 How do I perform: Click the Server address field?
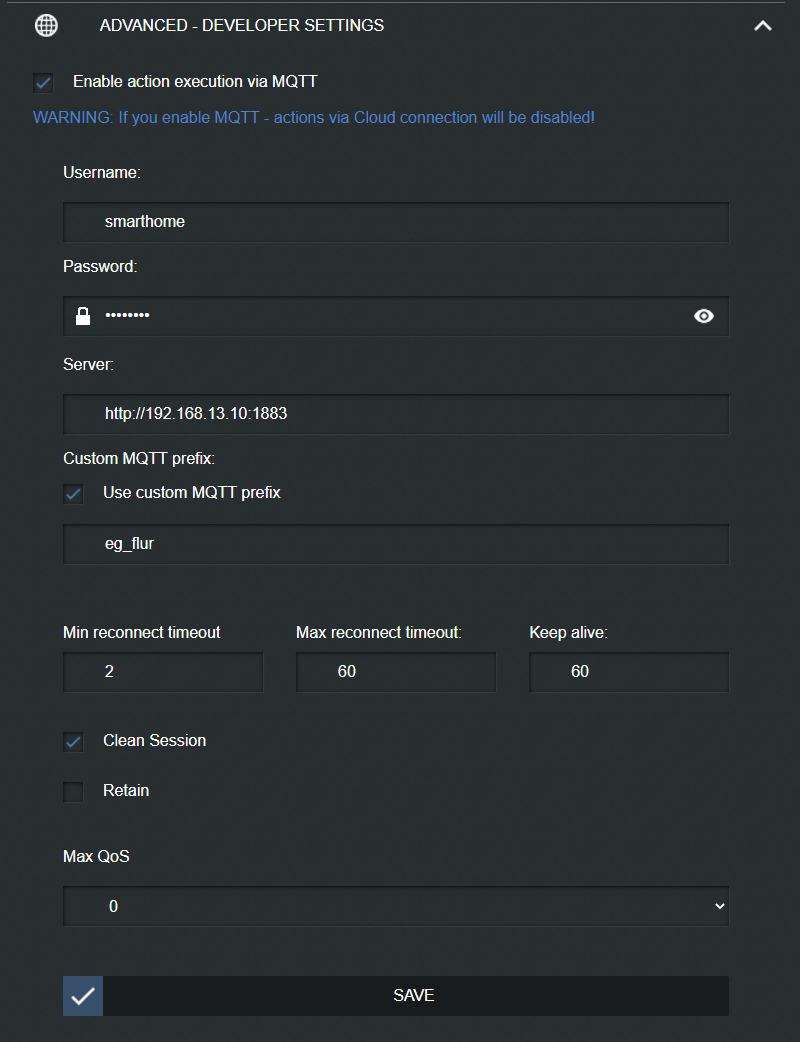pos(396,414)
